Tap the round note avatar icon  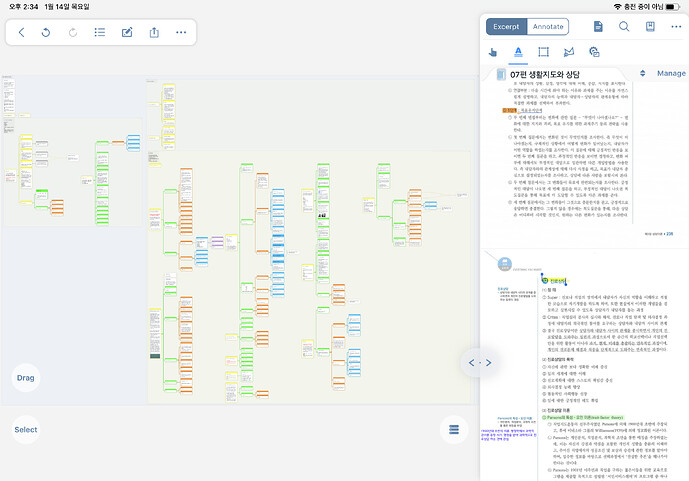point(504,264)
